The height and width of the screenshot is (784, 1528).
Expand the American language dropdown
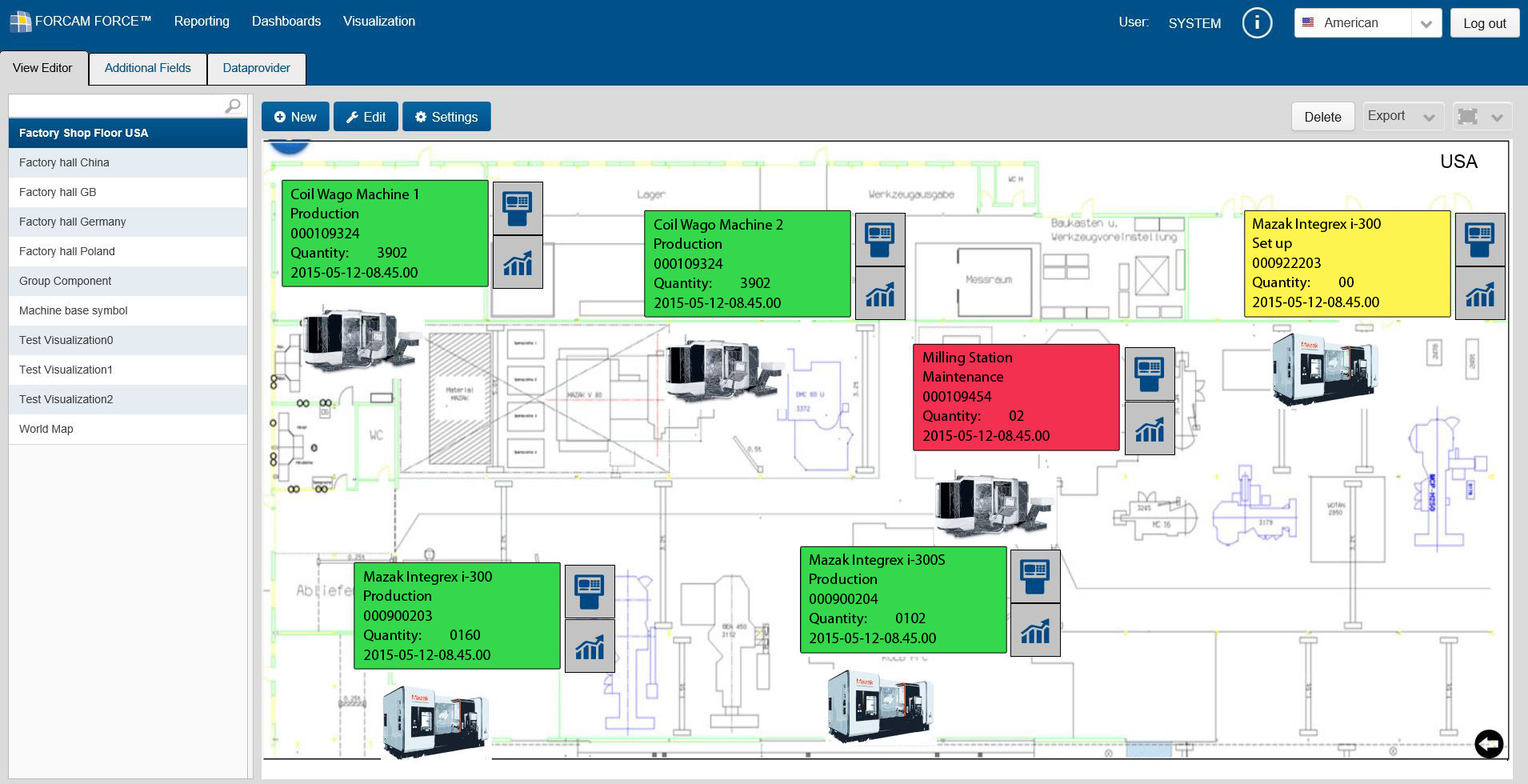pos(1425,23)
